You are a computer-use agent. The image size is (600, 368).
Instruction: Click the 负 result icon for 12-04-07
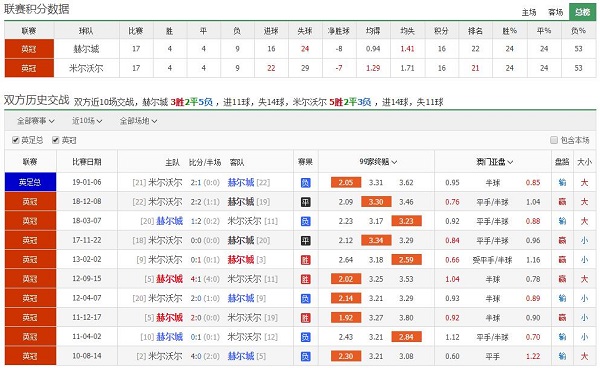pos(305,298)
